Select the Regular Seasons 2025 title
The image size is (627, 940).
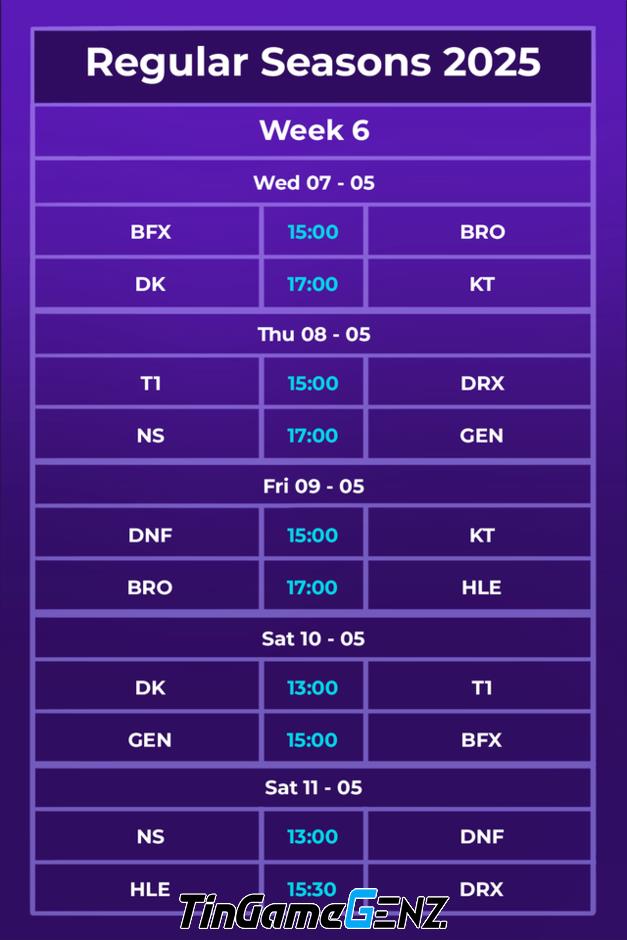[x=313, y=62]
